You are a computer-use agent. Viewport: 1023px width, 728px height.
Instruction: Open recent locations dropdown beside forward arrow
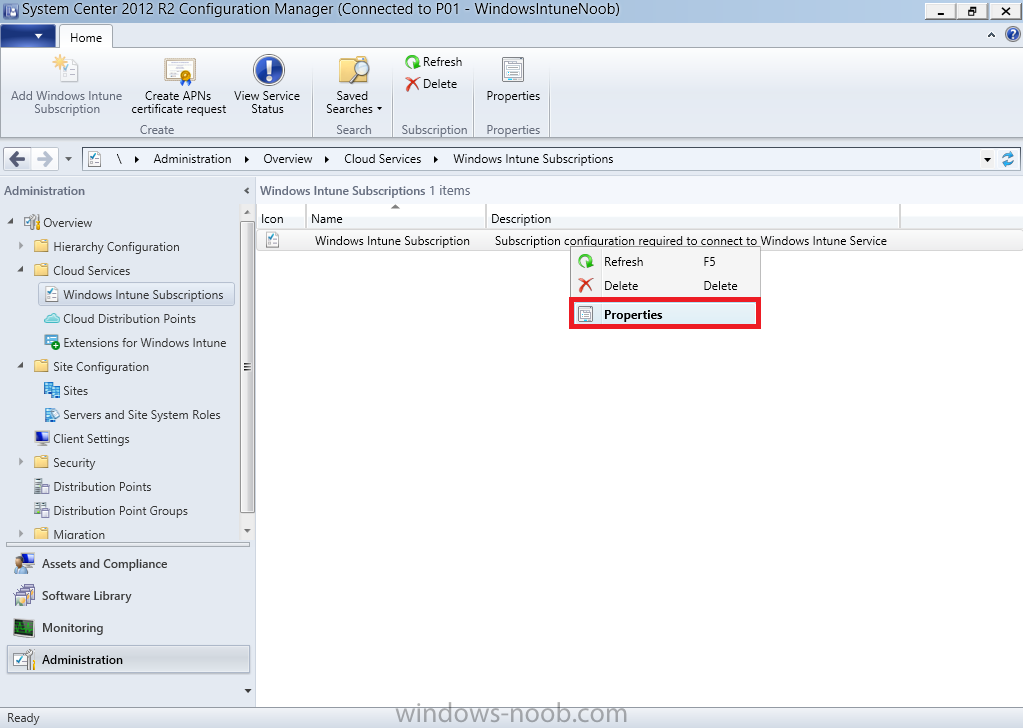[68, 159]
